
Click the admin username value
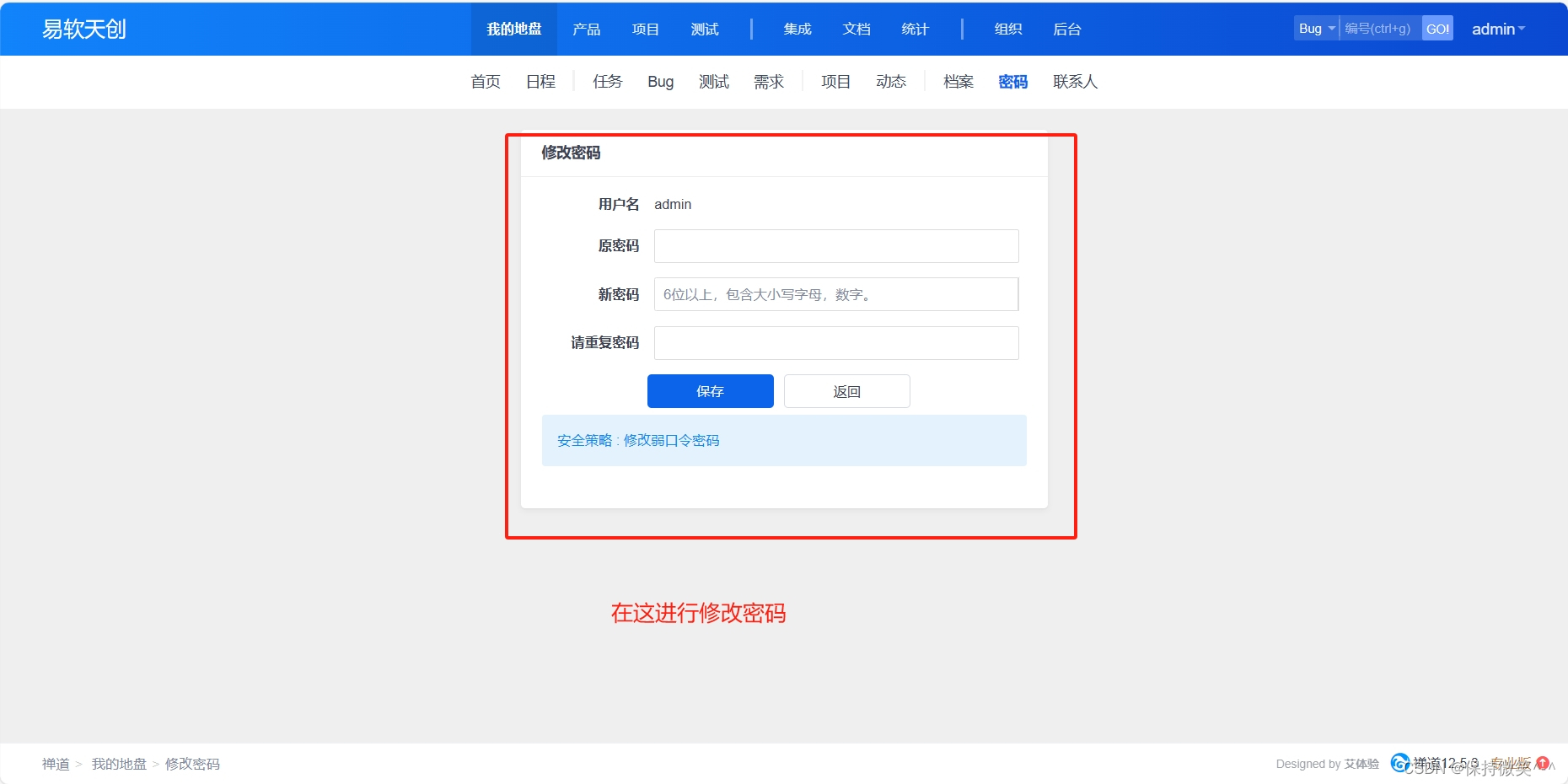click(x=673, y=204)
